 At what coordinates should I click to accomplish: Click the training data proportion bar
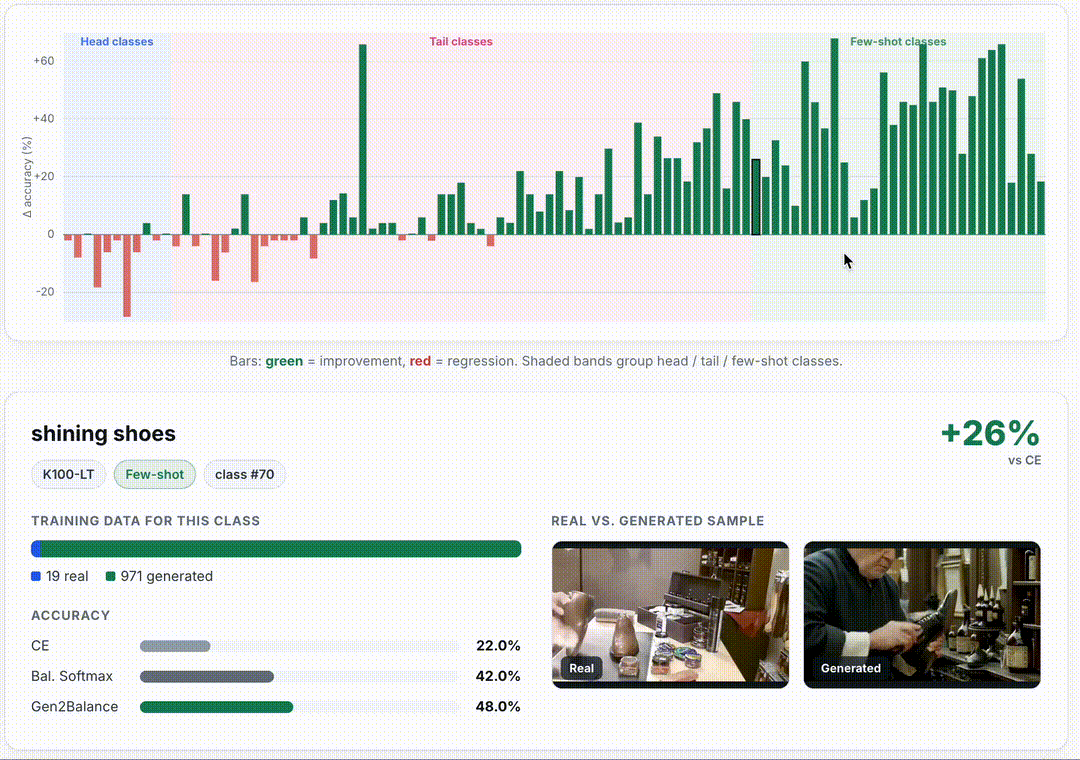point(276,548)
